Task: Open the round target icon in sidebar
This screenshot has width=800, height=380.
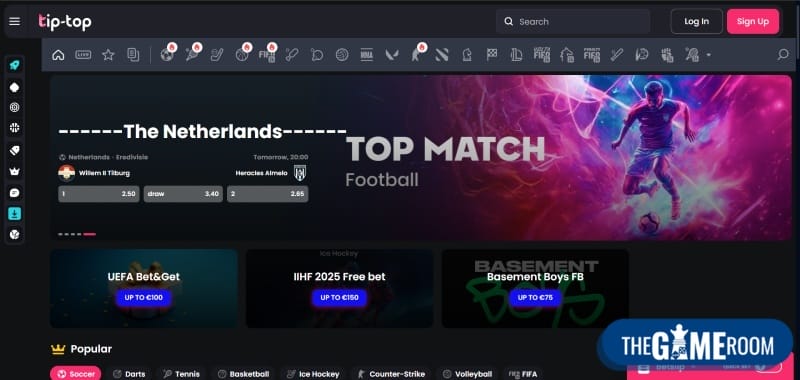Action: [x=15, y=107]
